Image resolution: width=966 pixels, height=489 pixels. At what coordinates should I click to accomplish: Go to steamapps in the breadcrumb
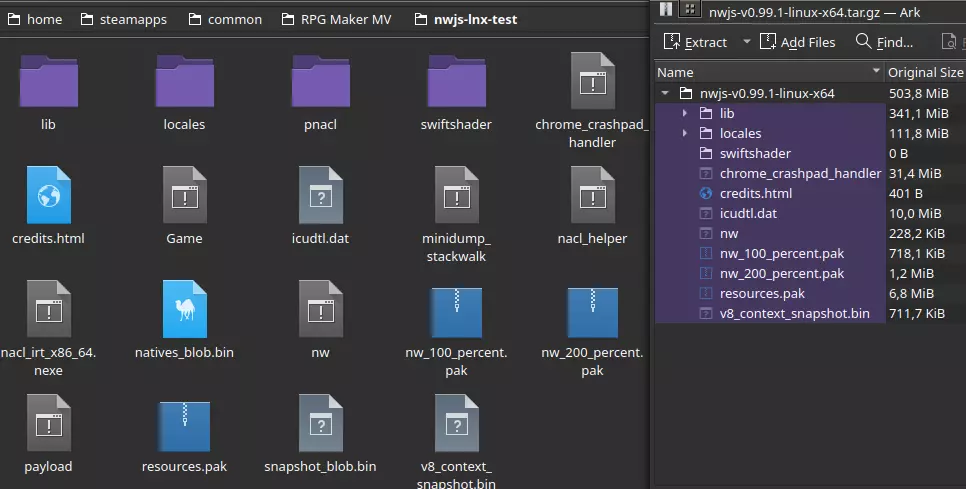(x=124, y=19)
